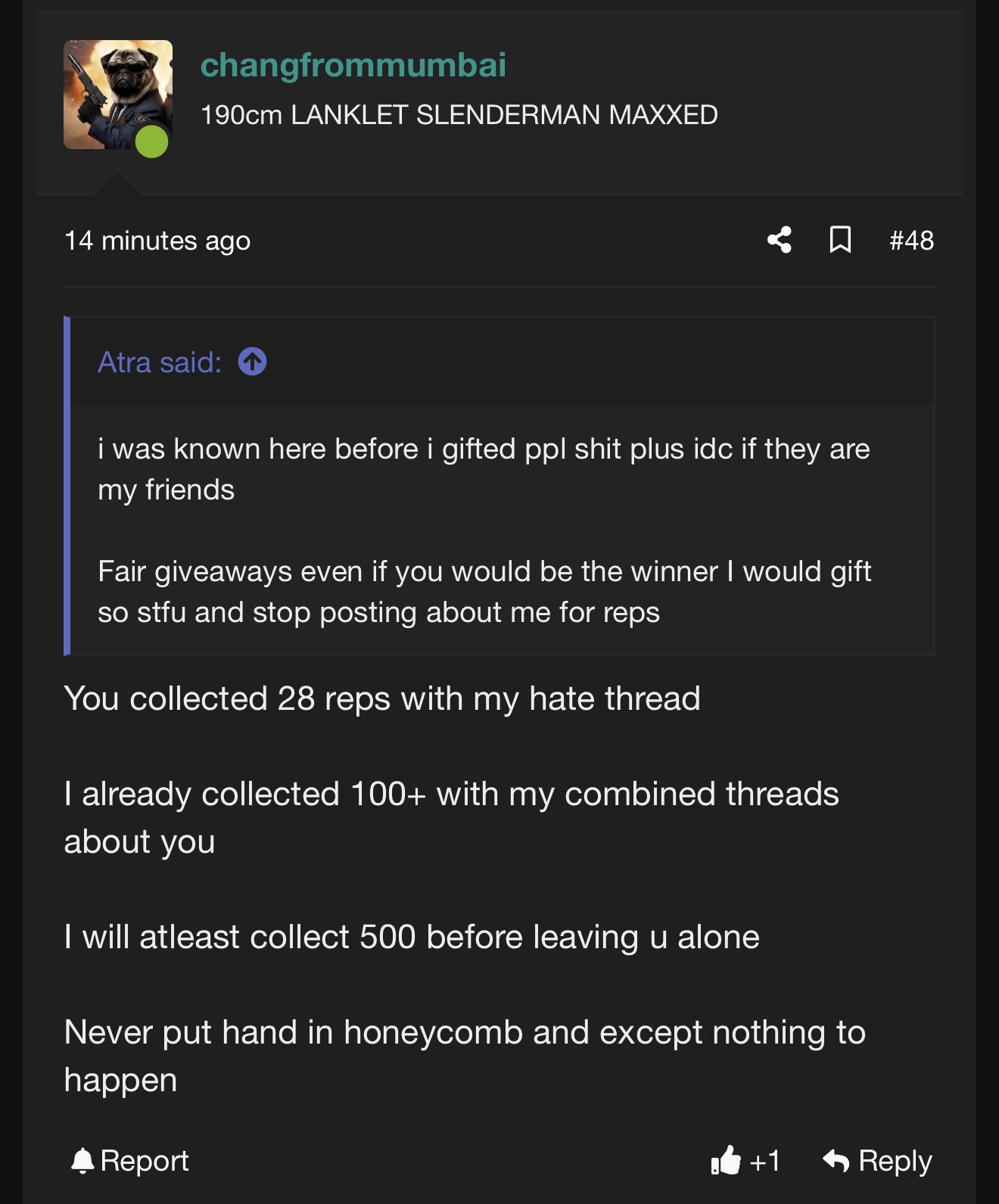999x1204 pixels.
Task: Open the 'Atra said:' quote source
Action: click(160, 362)
